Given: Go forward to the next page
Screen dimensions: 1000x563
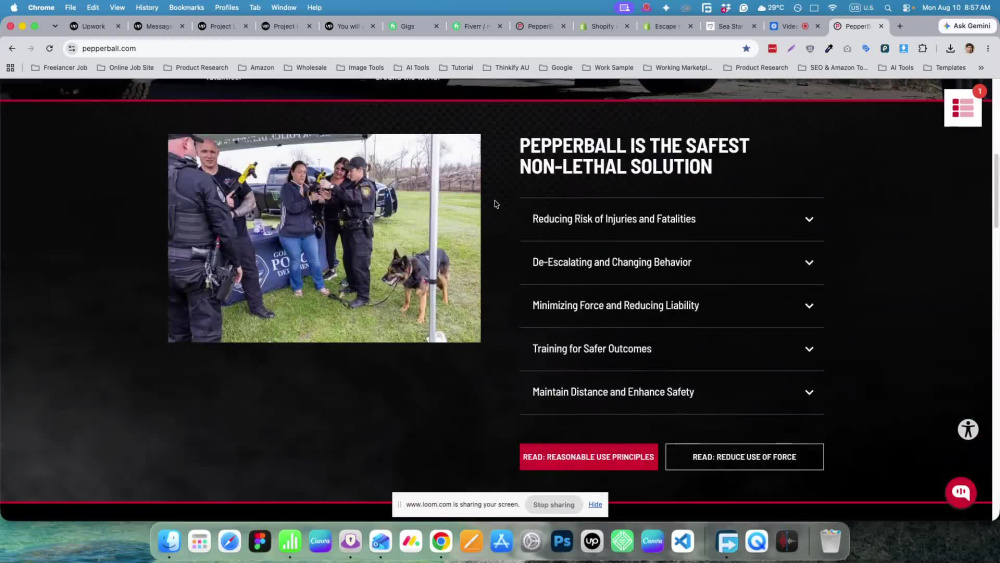Looking at the screenshot, I should (31, 48).
